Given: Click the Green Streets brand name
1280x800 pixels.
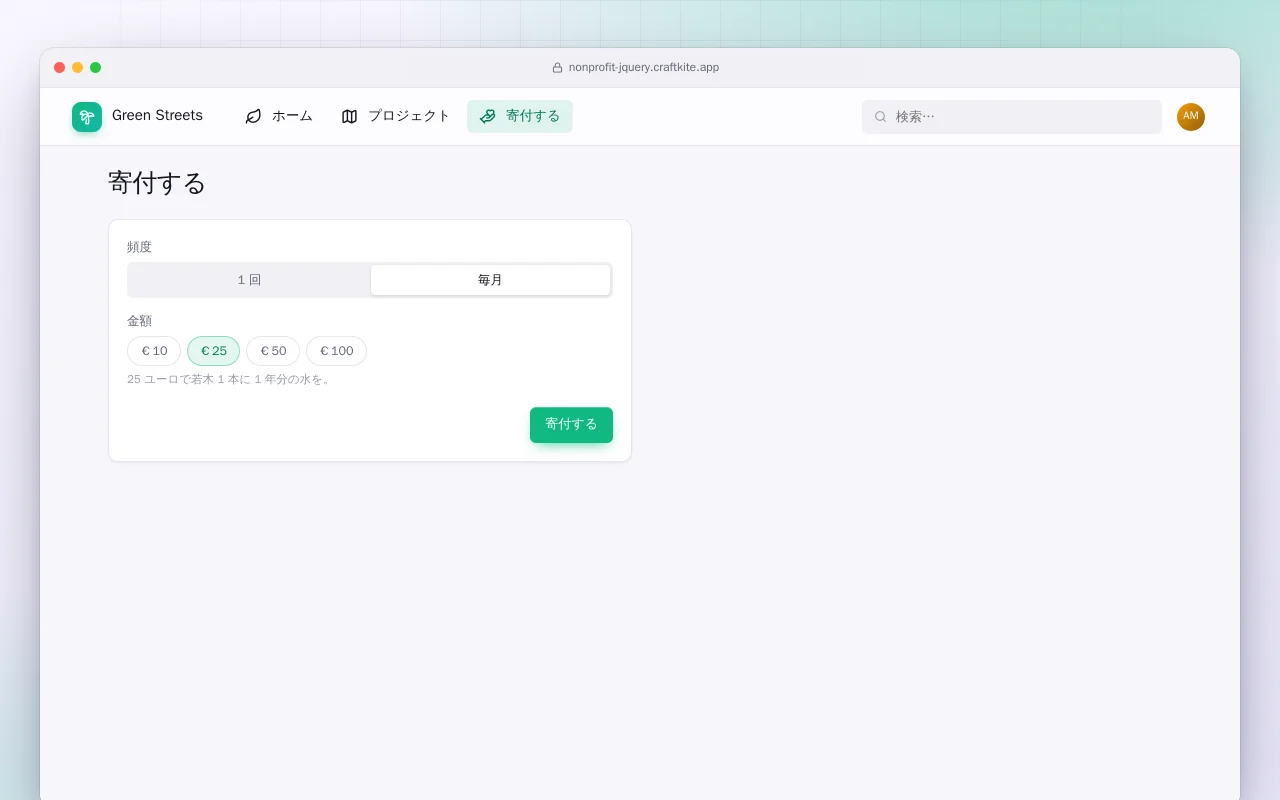Looking at the screenshot, I should point(157,116).
